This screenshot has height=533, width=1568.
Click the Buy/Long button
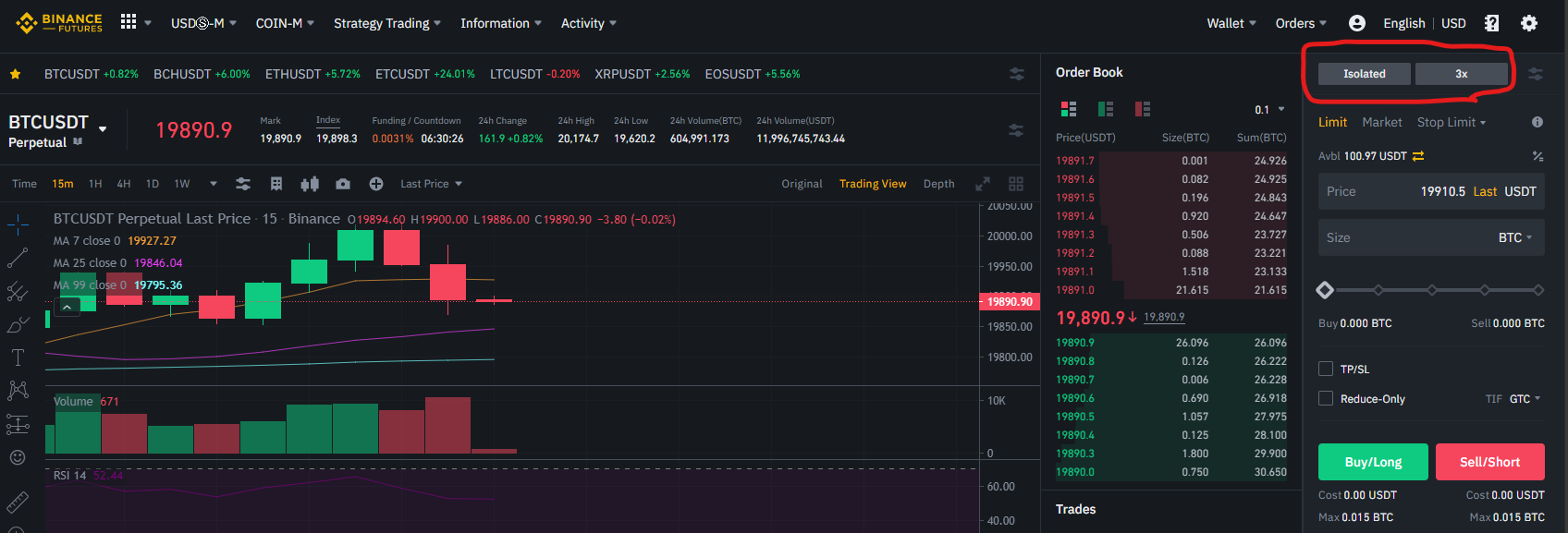coord(1373,462)
